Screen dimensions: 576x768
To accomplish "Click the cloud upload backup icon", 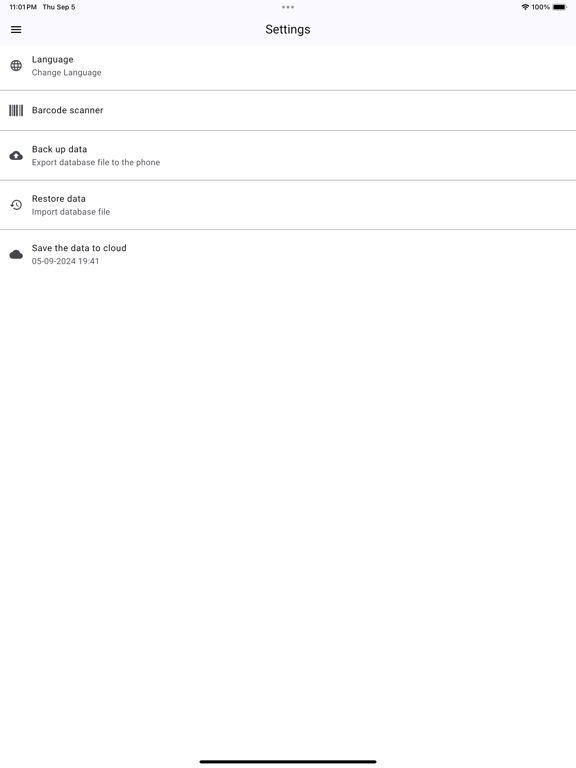I will (x=16, y=156).
